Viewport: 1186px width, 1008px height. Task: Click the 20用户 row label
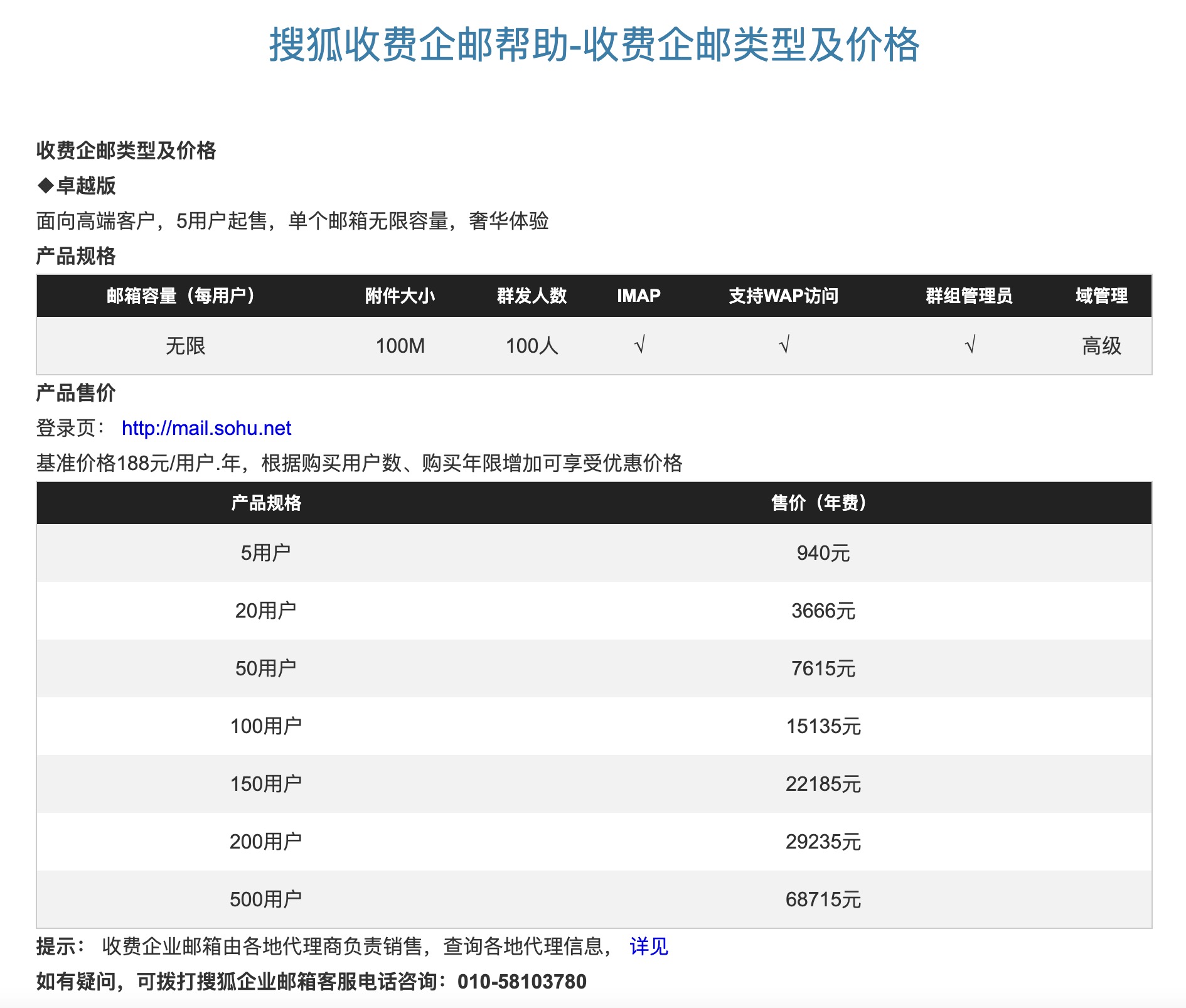click(265, 611)
